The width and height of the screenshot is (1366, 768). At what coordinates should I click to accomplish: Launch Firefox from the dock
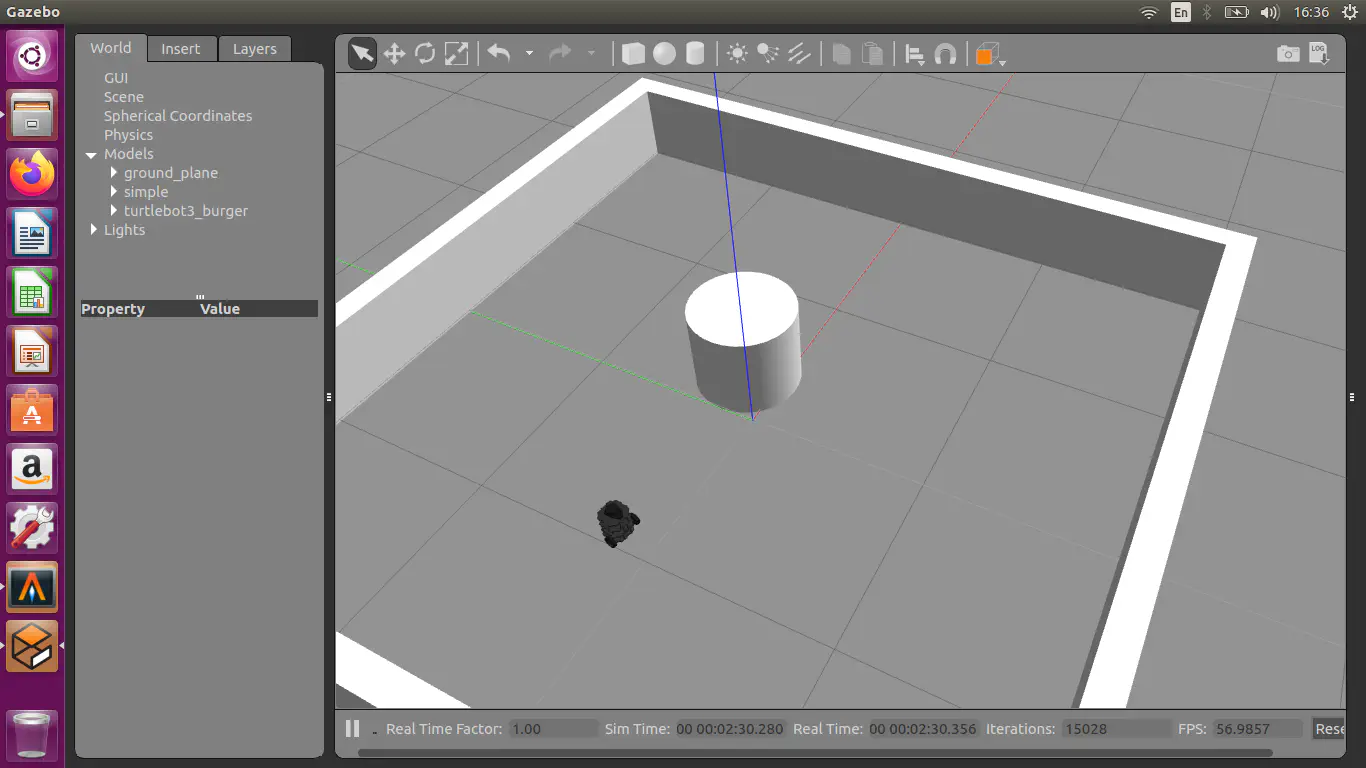click(32, 173)
